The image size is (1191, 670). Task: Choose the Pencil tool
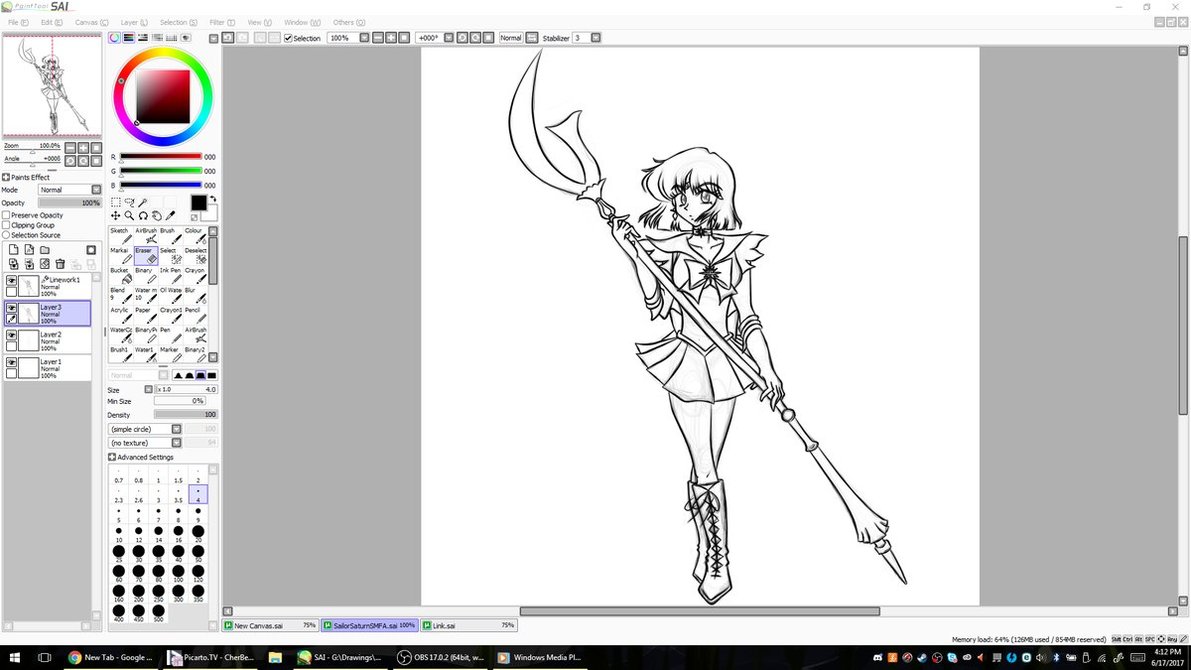click(194, 314)
